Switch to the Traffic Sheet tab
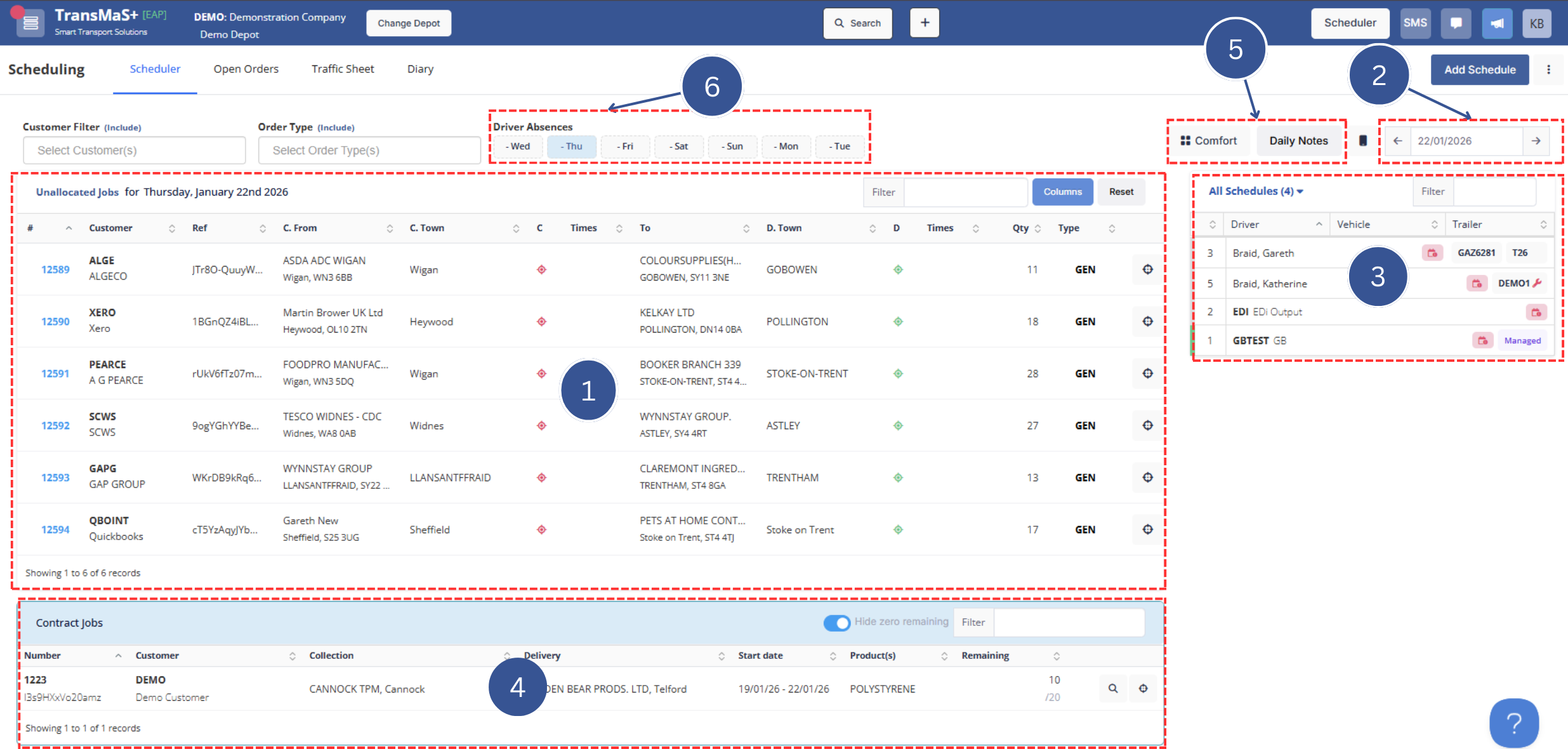The image size is (1568, 749). [342, 69]
